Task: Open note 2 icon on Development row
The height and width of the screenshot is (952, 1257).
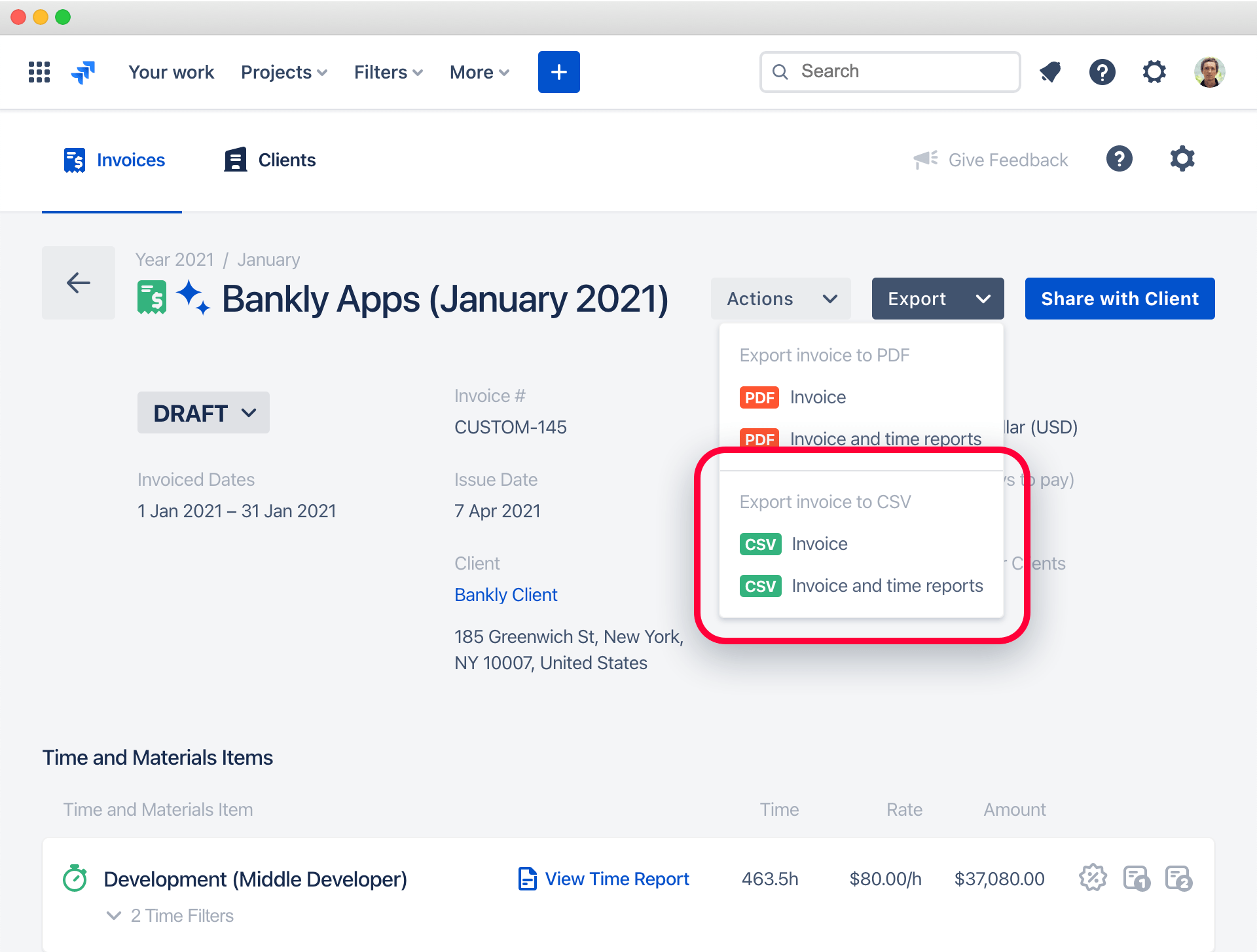Action: tap(1179, 879)
